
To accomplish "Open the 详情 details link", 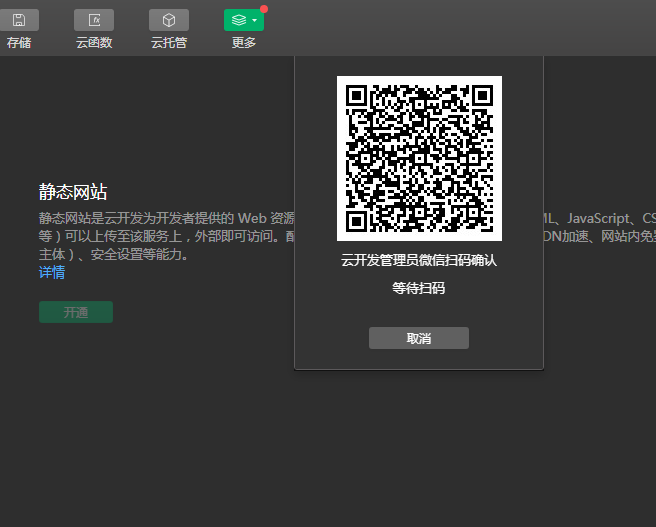I will pos(52,272).
